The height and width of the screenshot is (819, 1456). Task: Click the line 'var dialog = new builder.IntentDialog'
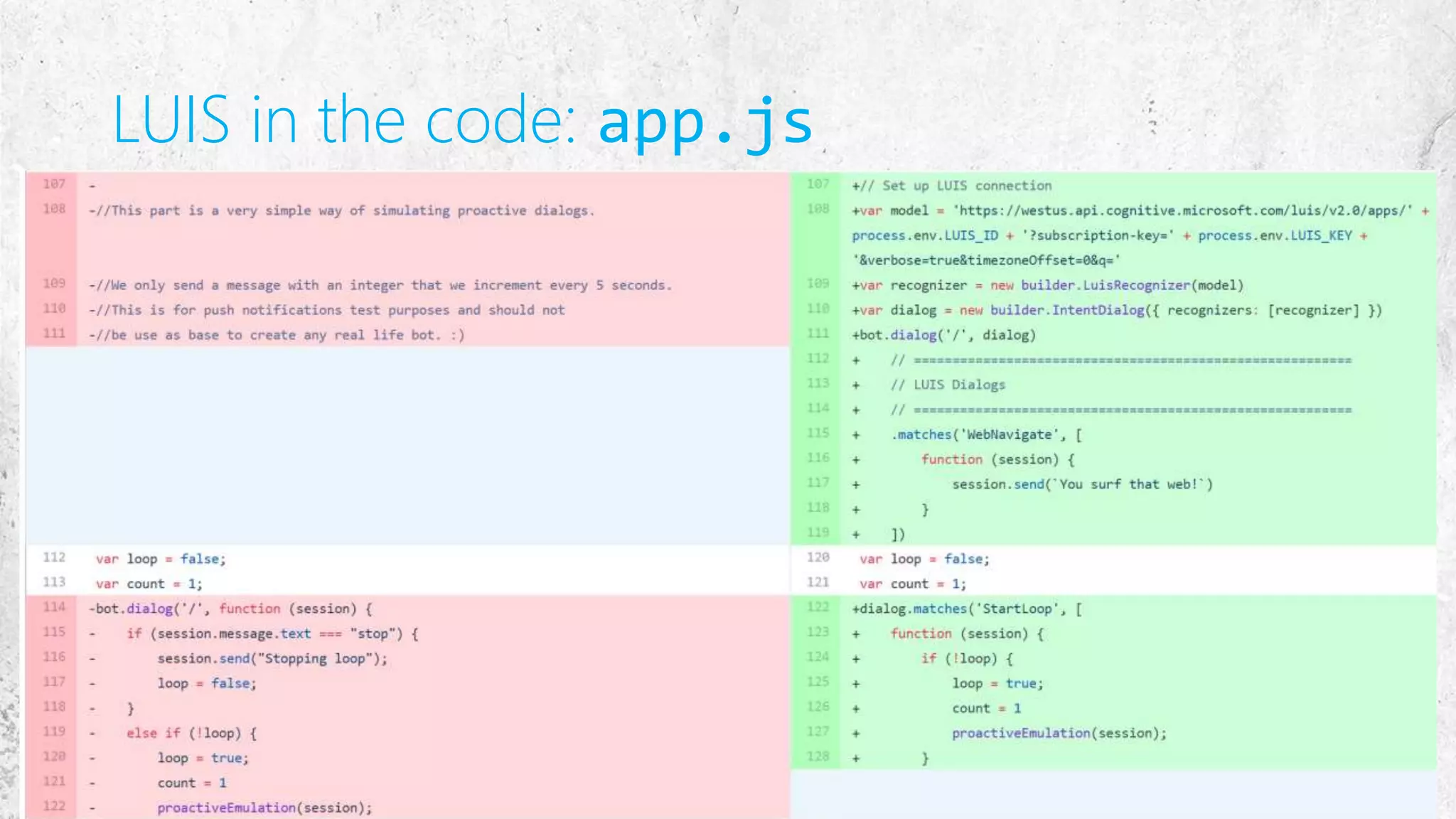tap(1117, 310)
